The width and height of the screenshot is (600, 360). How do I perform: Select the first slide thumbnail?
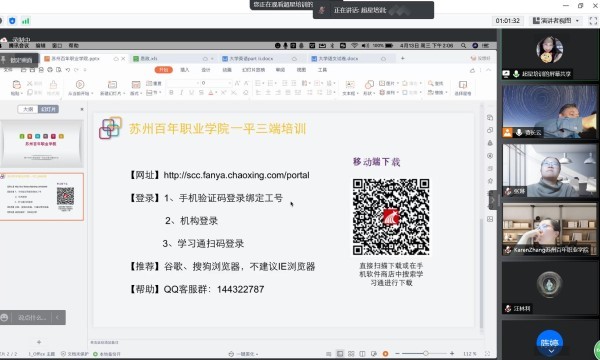pyautogui.click(x=42, y=143)
